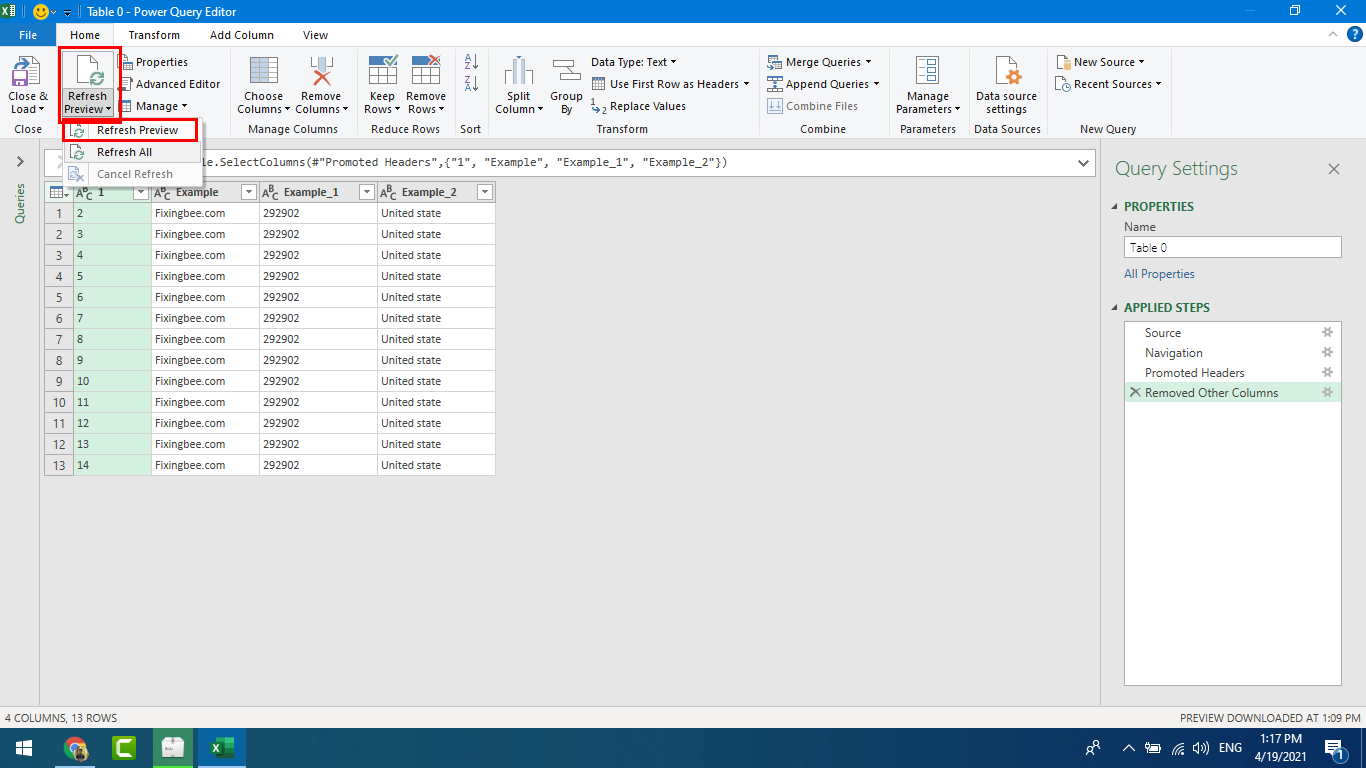Sort ascending using the A-Z icon
The height and width of the screenshot is (768, 1366).
click(x=471, y=62)
